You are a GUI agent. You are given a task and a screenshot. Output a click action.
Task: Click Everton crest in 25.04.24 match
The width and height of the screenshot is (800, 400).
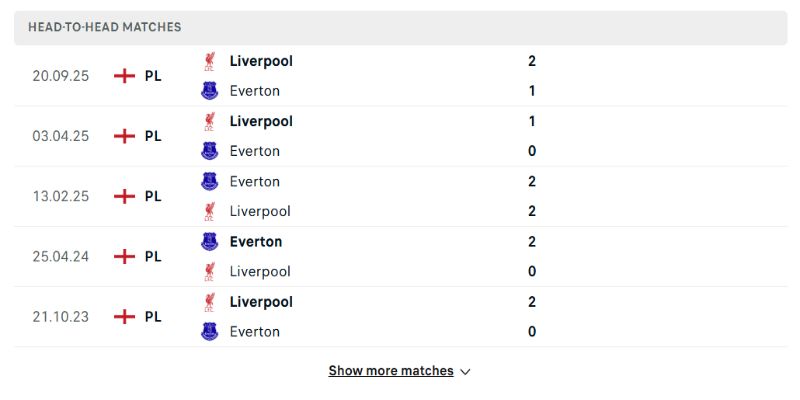209,241
